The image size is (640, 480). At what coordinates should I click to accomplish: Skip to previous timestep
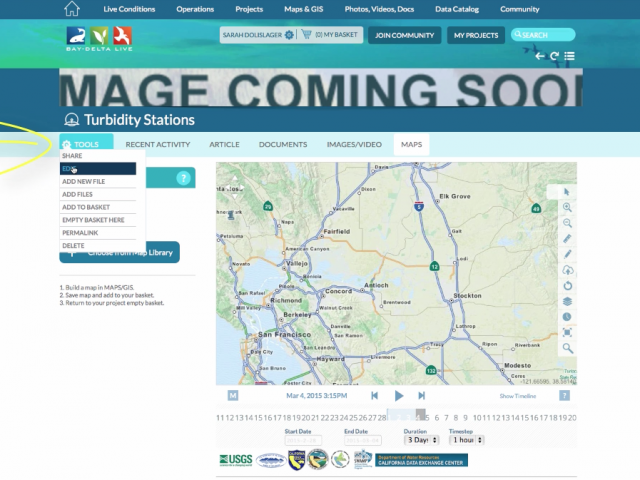coord(374,396)
